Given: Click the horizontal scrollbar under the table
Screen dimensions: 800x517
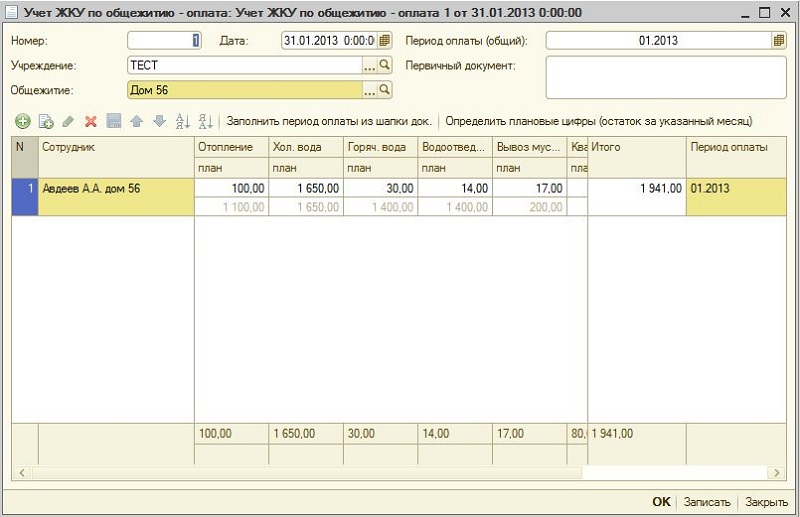Looking at the screenshot, I should pos(300,472).
